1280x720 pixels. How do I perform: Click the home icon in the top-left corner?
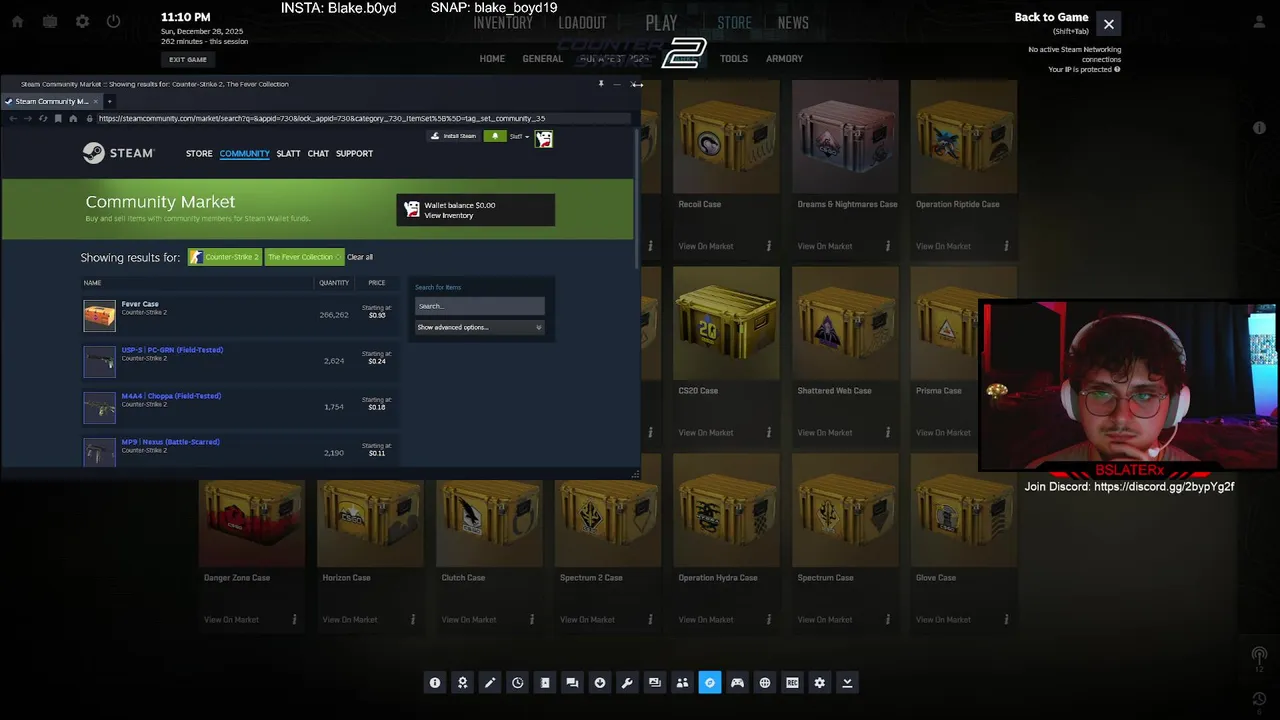tap(17, 21)
